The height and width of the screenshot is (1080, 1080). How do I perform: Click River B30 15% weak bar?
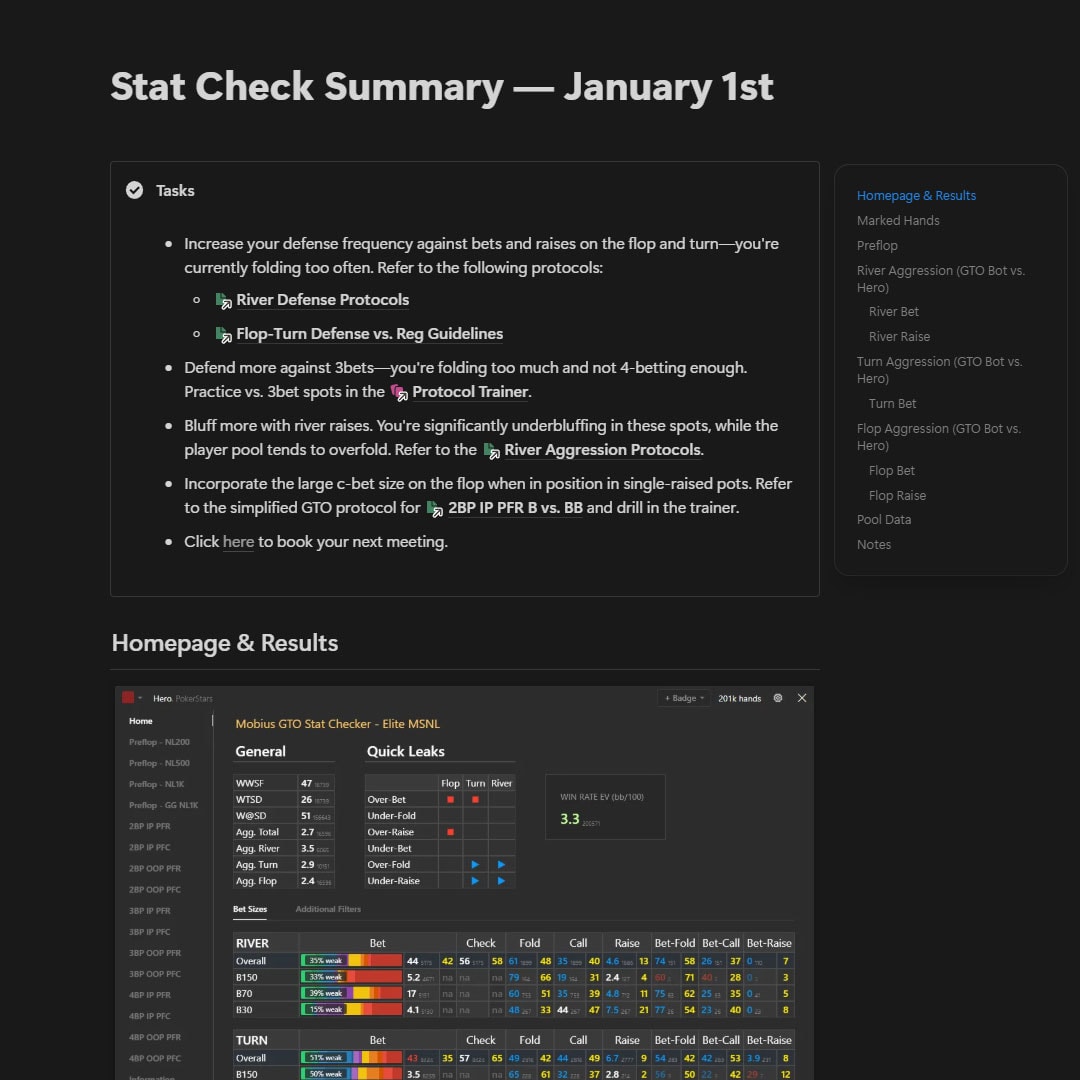point(351,1010)
